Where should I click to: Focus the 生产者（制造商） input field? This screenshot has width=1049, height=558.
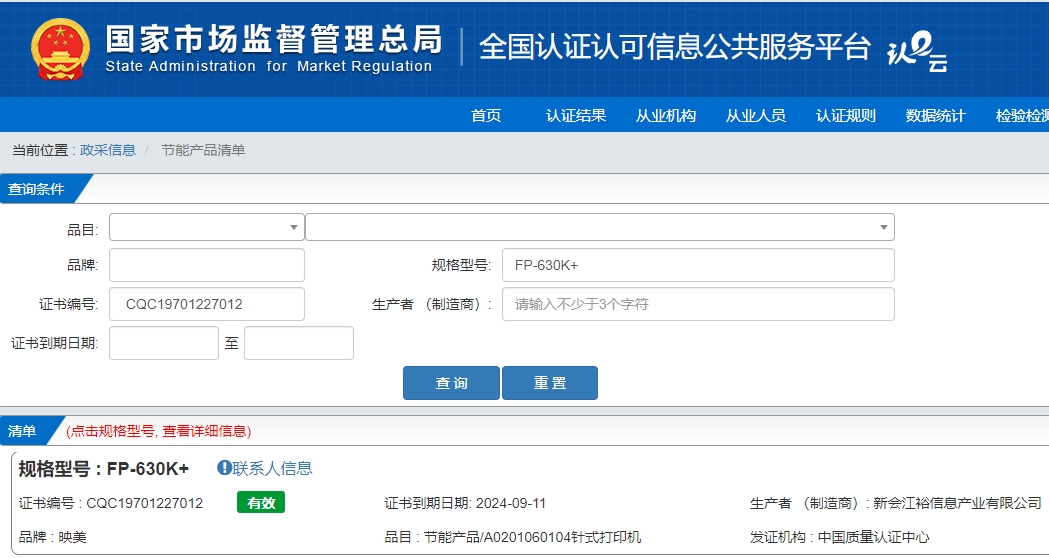[x=698, y=304]
